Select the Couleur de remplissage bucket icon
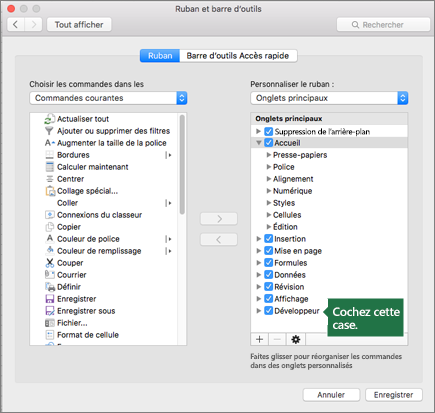This screenshot has width=435, height=413. point(50,251)
